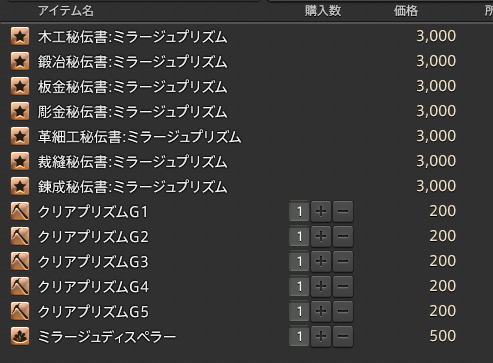The width and height of the screenshot is (493, 363).
Task: Select 板金秘伝書:ミラージュプリズム item row
Action: [x=233, y=86]
